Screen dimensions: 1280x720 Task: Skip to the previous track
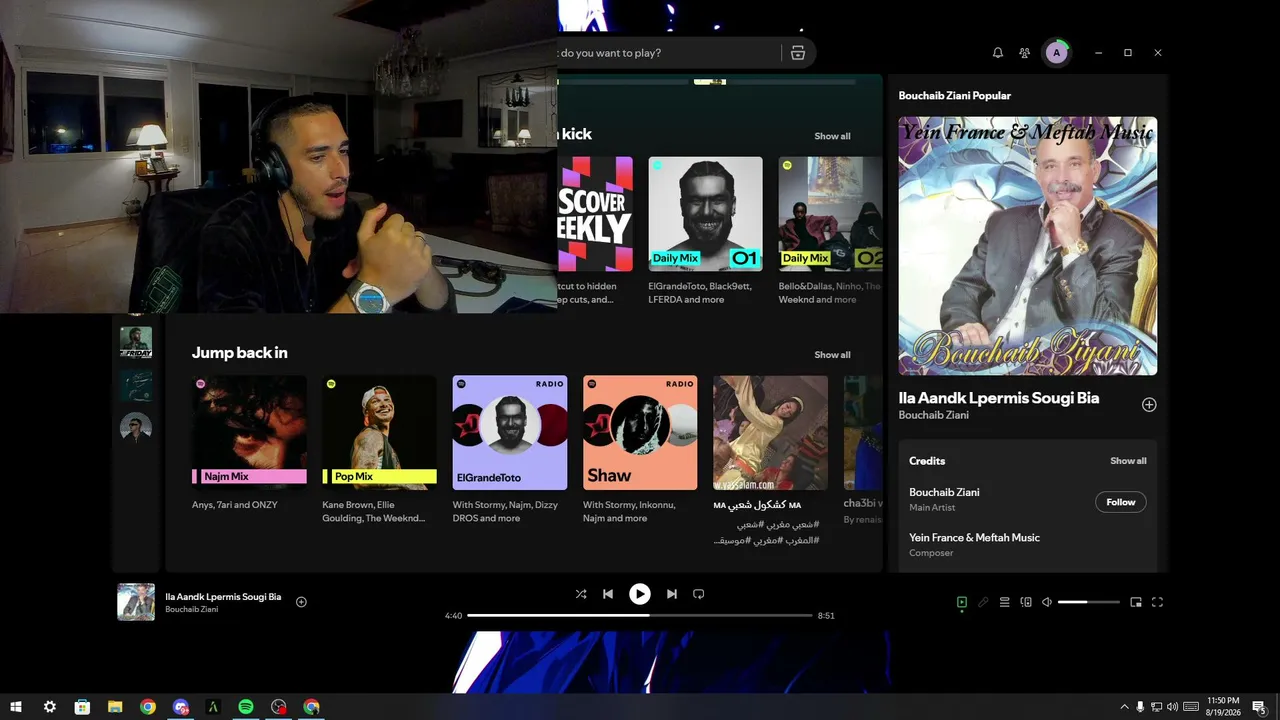tap(608, 594)
